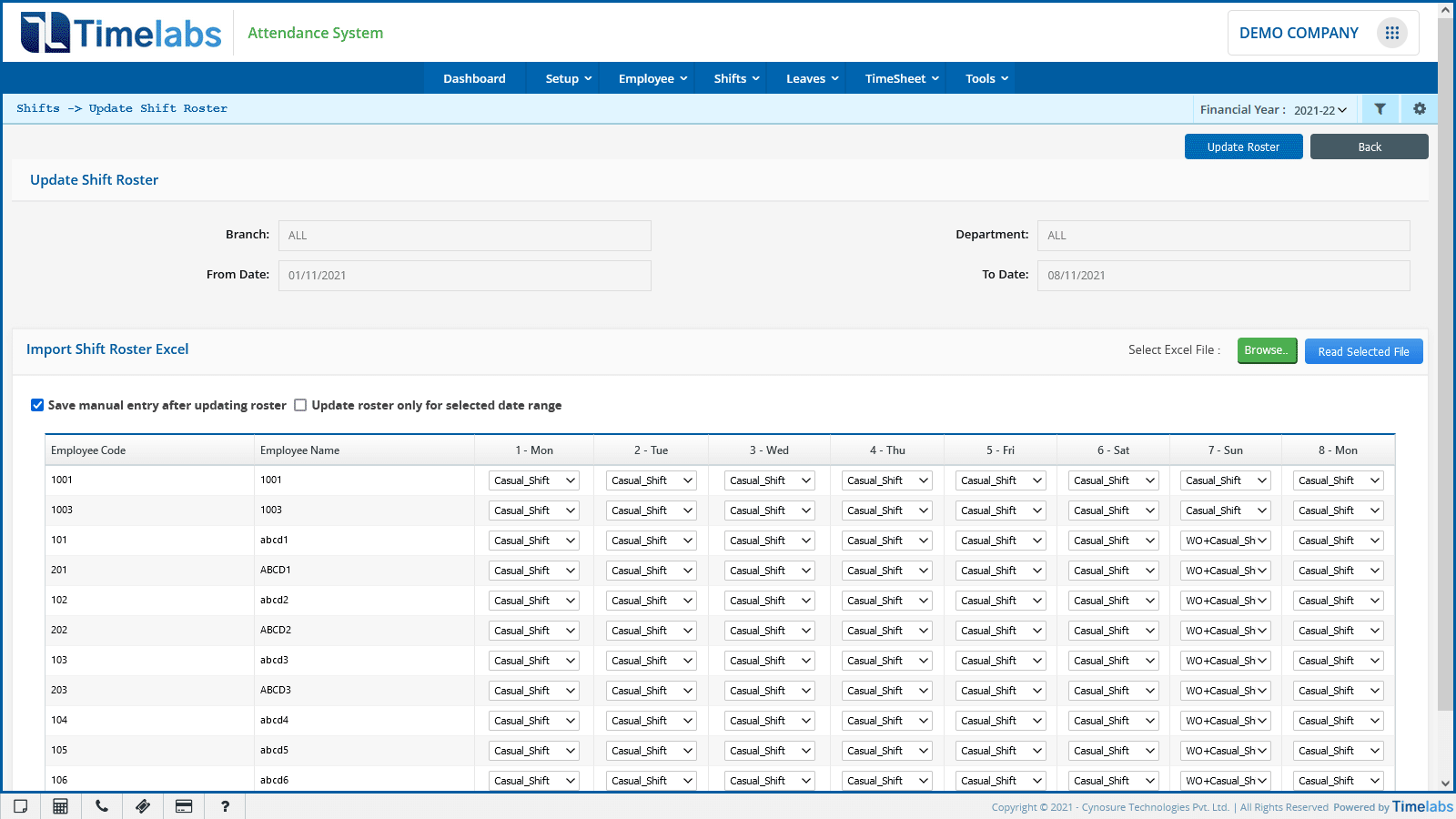Image resolution: width=1456 pixels, height=819 pixels.
Task: Expand the Employee menu
Action: click(652, 78)
